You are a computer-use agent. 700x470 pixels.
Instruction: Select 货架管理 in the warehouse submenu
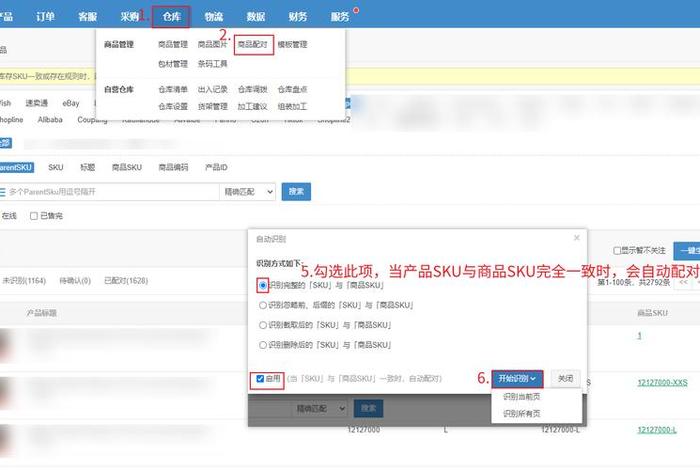(x=212, y=106)
